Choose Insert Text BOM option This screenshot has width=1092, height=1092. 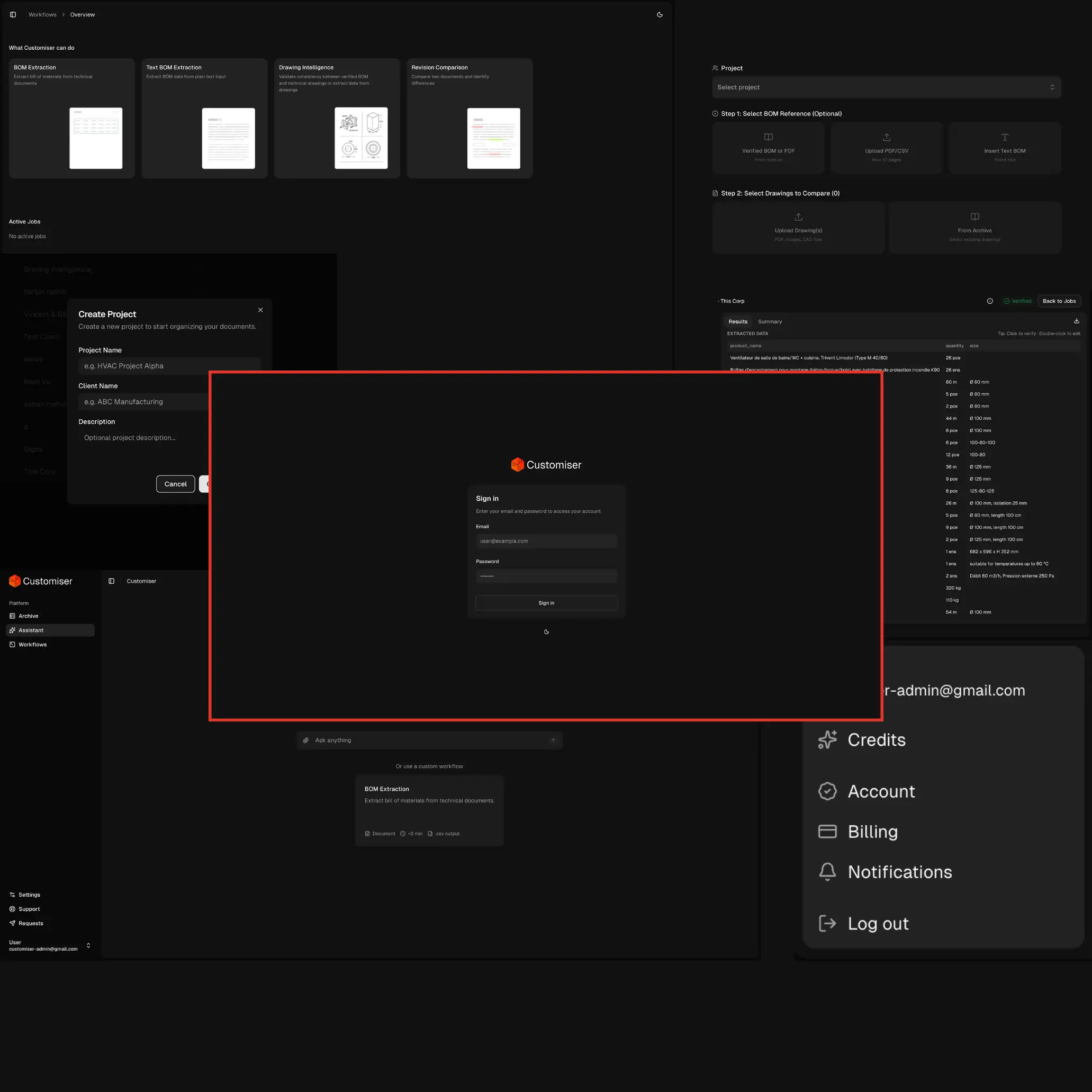coord(1004,148)
